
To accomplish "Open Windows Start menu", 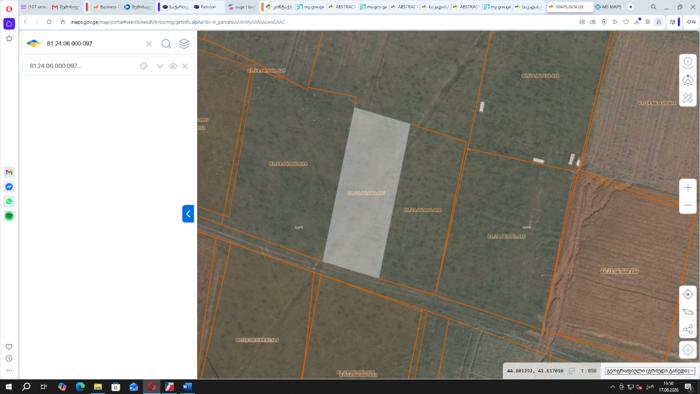I will coord(8,386).
